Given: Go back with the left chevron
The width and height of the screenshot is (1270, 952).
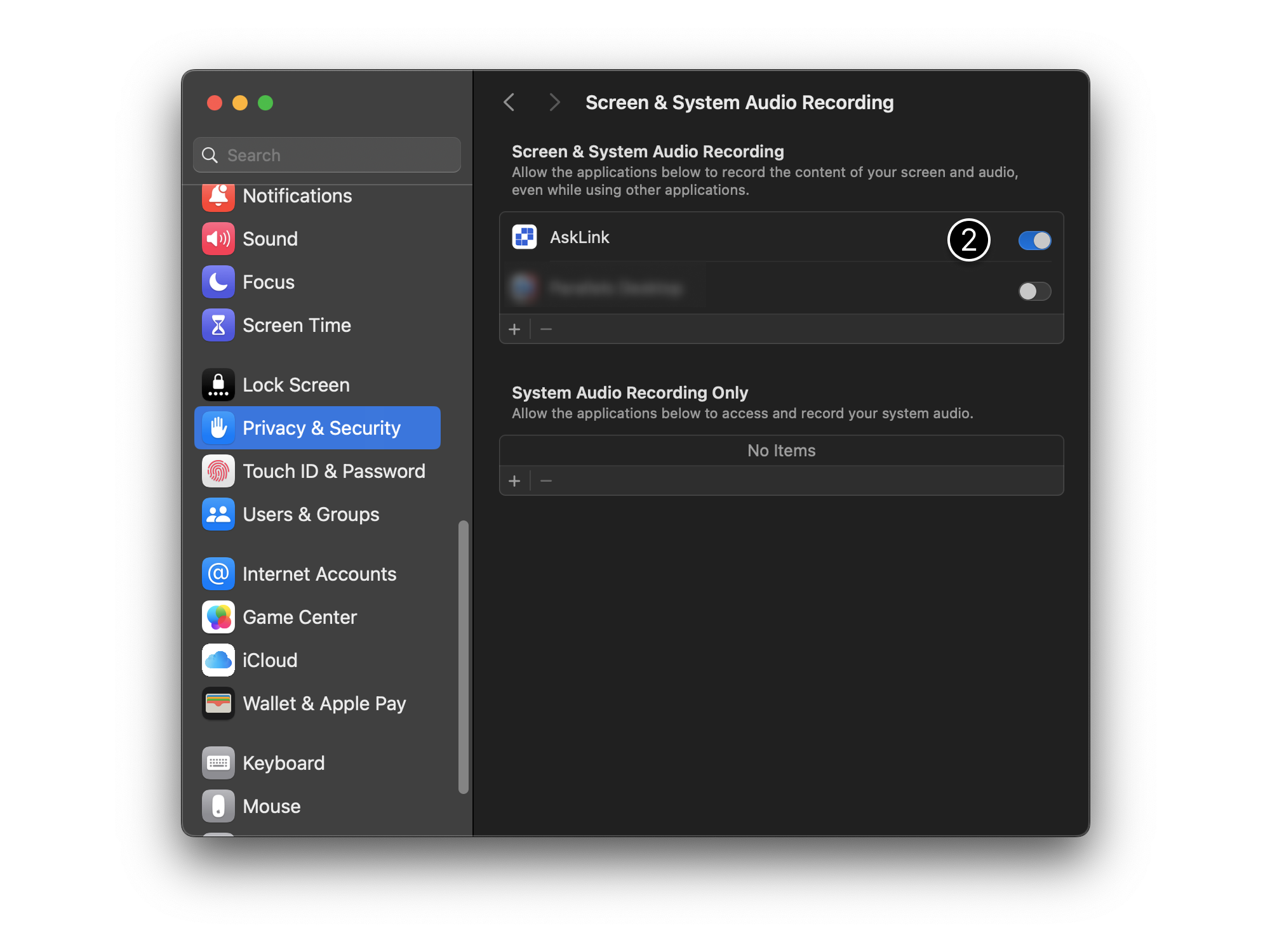Looking at the screenshot, I should pos(509,102).
